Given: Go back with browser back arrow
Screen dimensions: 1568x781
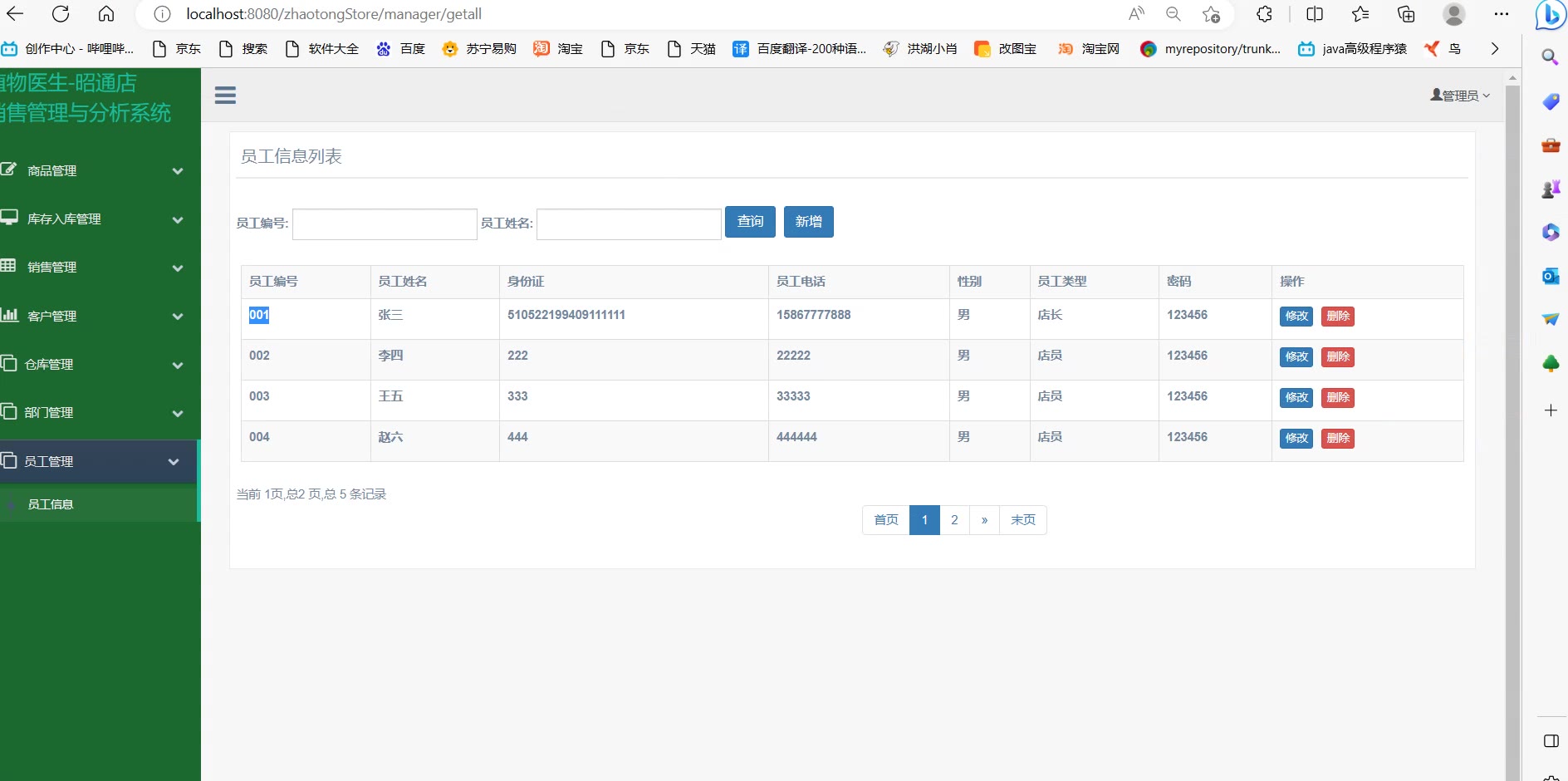Looking at the screenshot, I should coord(15,14).
